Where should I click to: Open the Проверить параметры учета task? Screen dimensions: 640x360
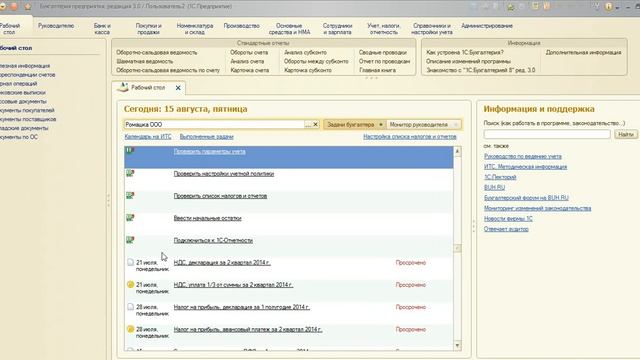209,151
